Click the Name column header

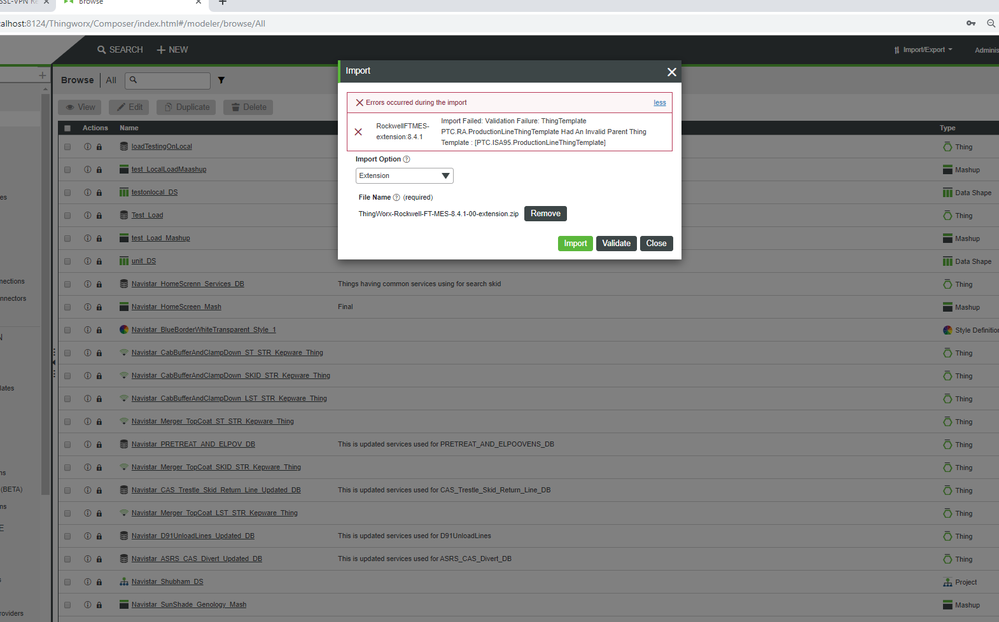tap(129, 128)
